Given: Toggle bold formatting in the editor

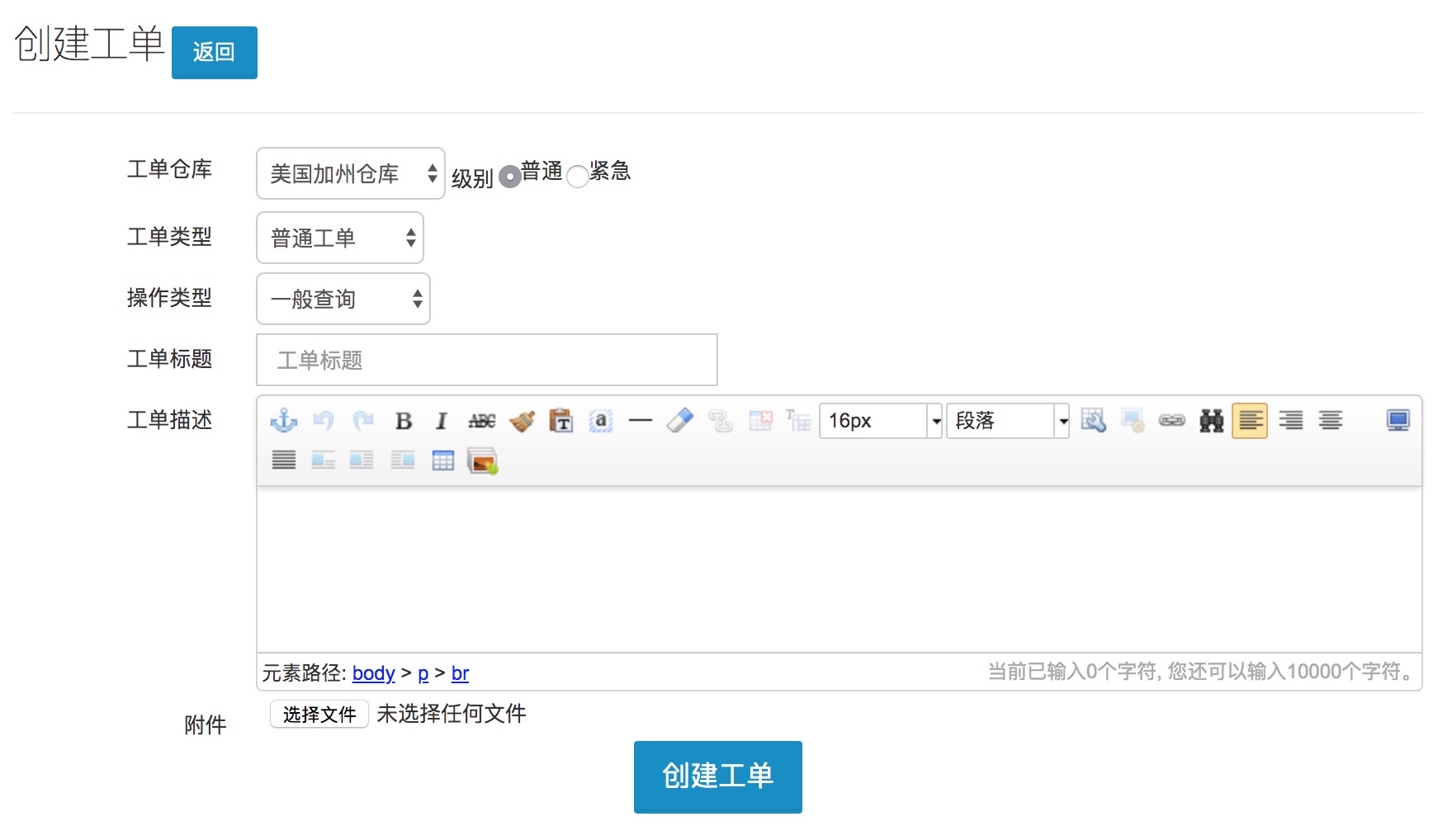Looking at the screenshot, I should (x=404, y=421).
